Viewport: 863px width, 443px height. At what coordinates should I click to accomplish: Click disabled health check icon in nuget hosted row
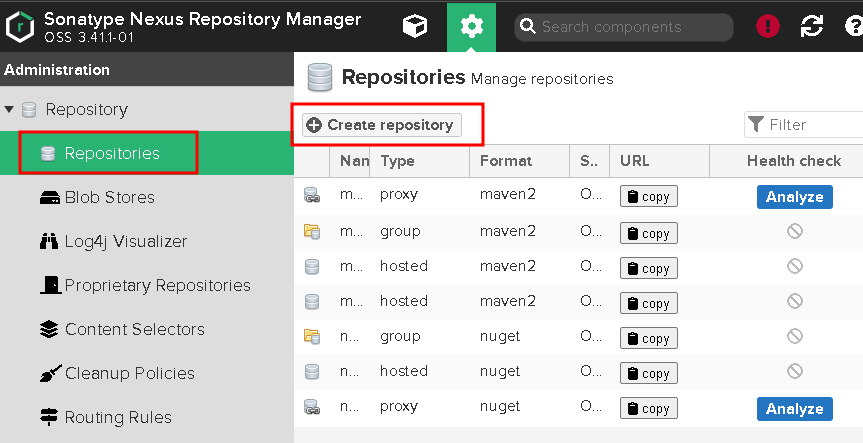(795, 371)
